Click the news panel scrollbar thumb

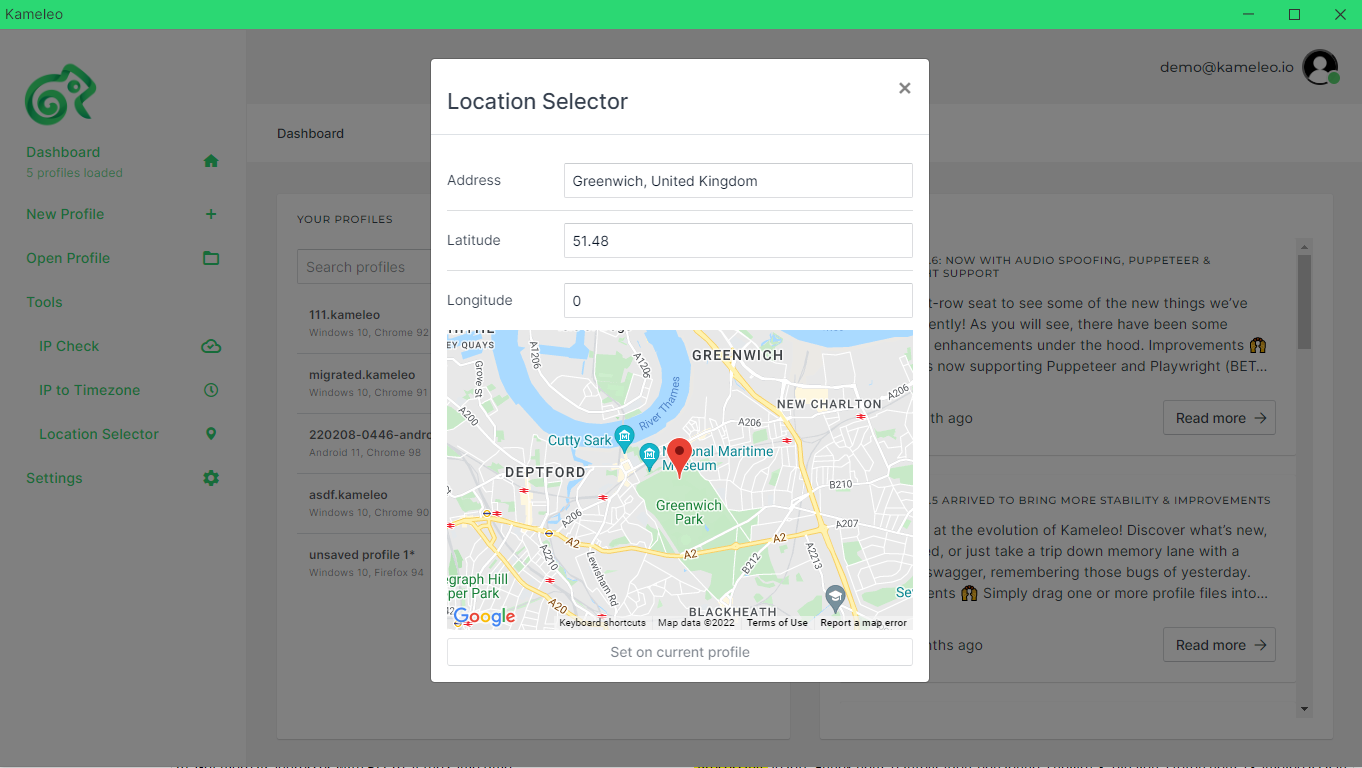click(1304, 301)
